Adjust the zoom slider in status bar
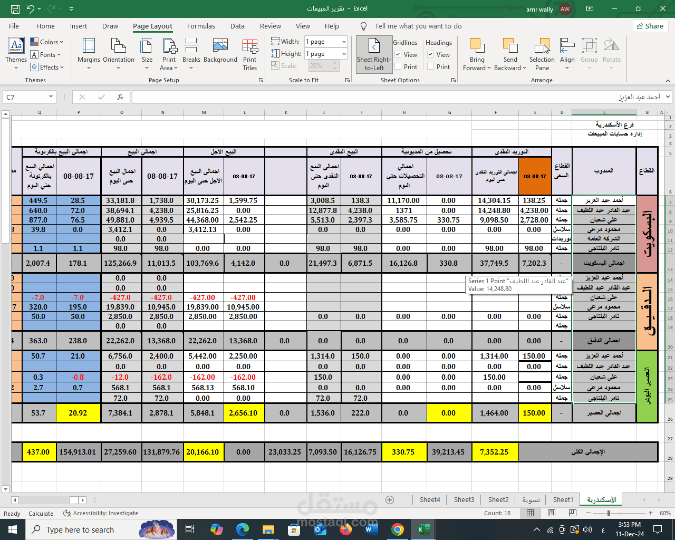The width and height of the screenshot is (675, 540). click(x=608, y=513)
